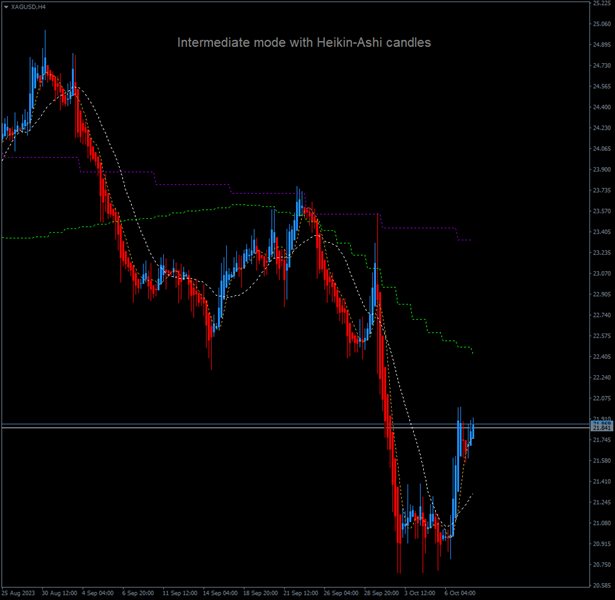Click the 25.225 price scale label
Viewport: 615px width, 600px height.
602,3
